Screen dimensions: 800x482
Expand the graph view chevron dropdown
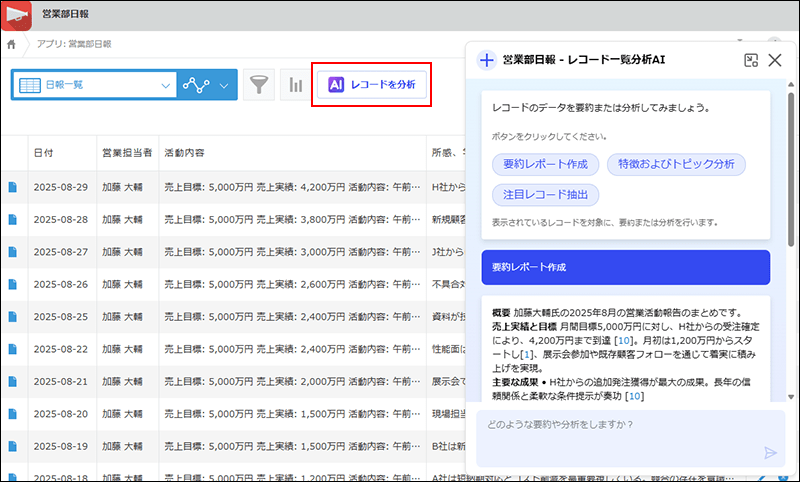click(224, 86)
